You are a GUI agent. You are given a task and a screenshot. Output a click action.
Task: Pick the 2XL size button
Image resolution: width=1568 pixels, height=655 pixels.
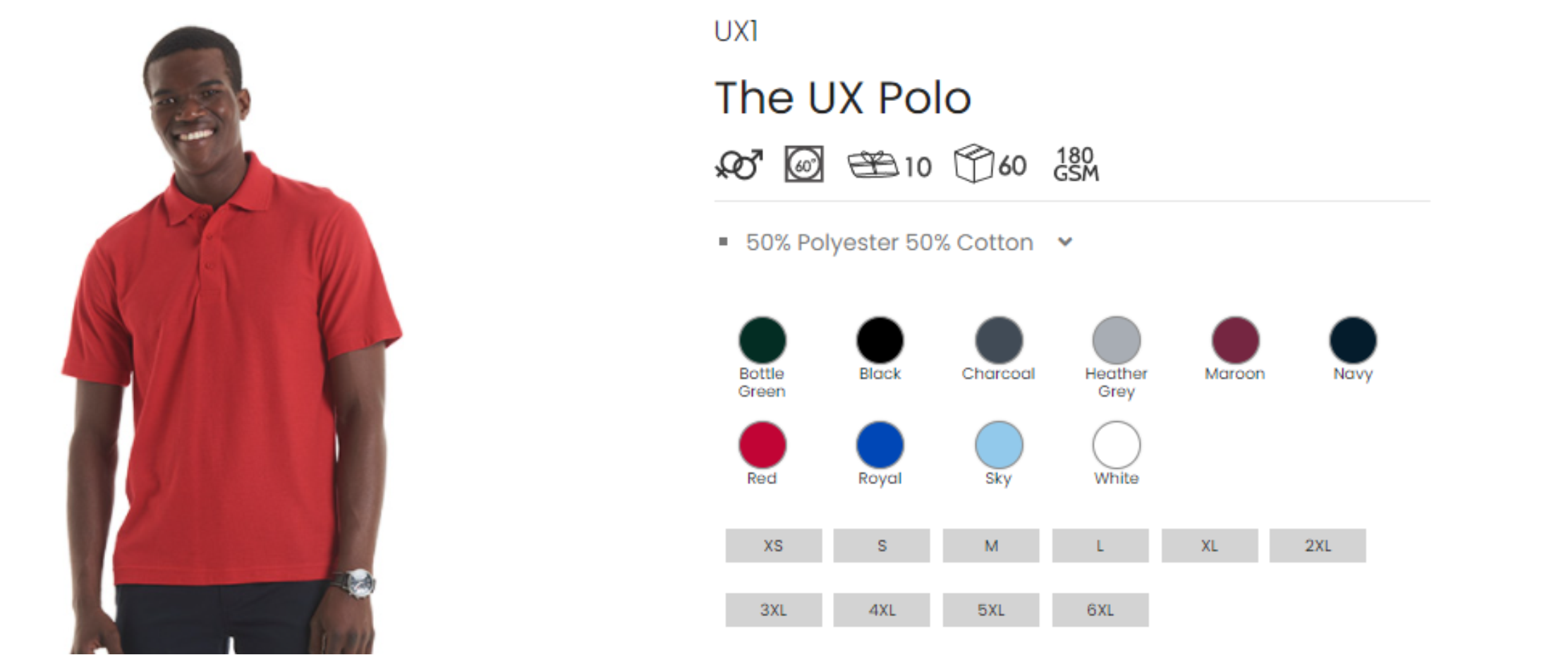tap(1318, 546)
